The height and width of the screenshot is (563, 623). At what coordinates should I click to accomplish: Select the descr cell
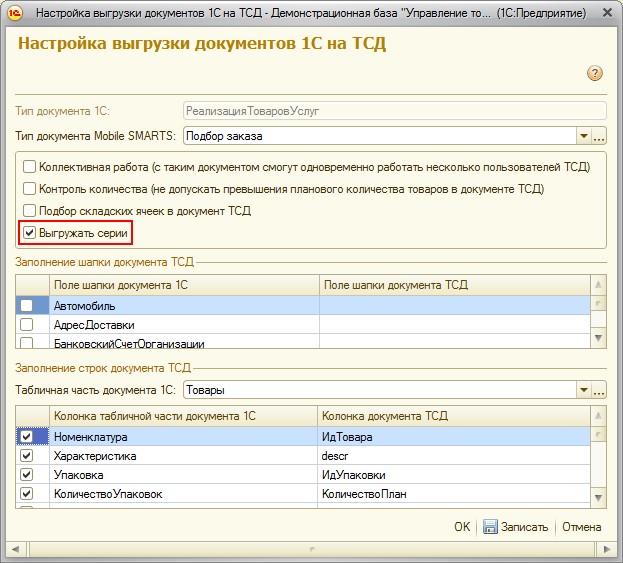(454, 456)
